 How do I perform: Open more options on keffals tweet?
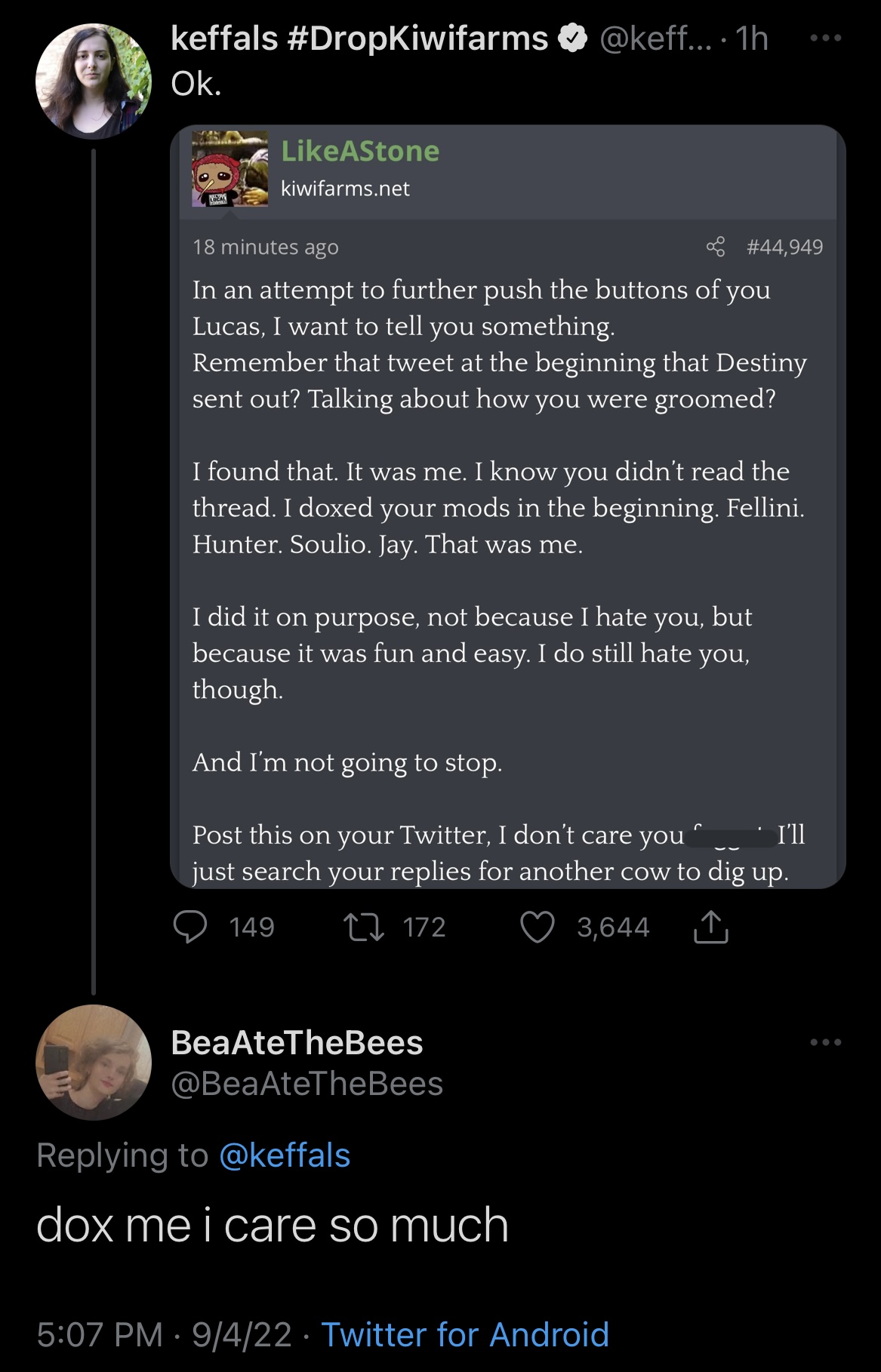coord(825,38)
